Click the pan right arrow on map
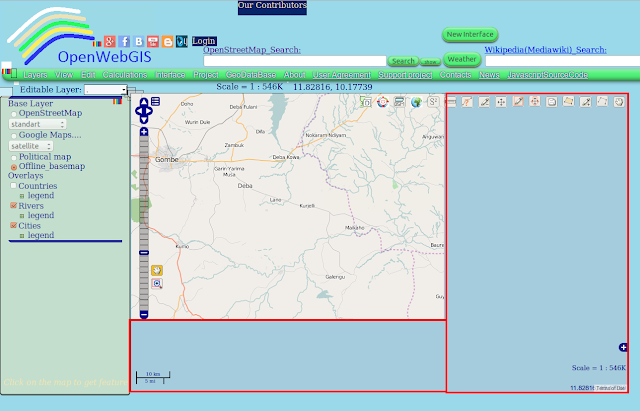640x411 pixels. coord(150,111)
